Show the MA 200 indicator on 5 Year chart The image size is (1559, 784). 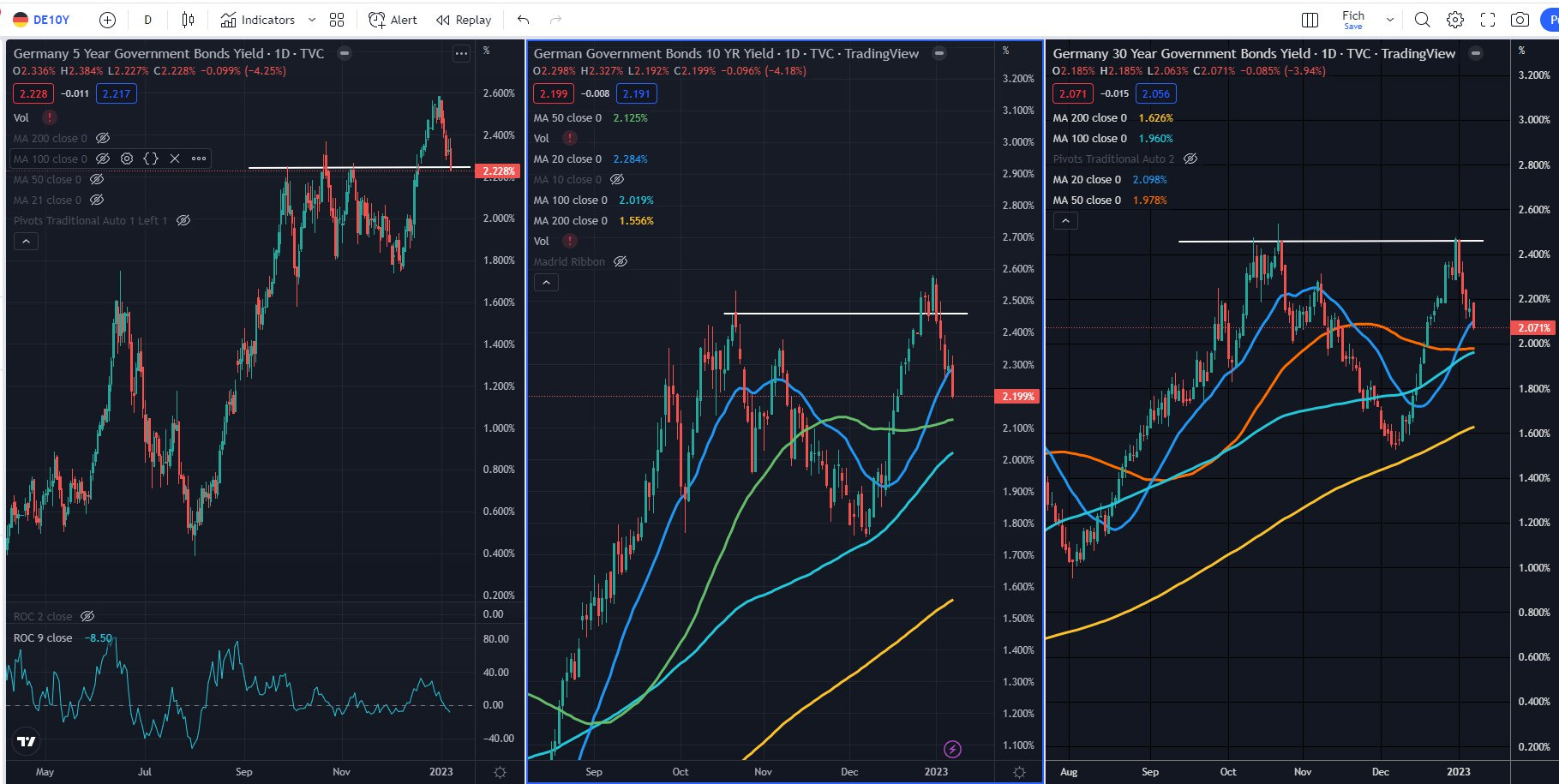[x=103, y=138]
